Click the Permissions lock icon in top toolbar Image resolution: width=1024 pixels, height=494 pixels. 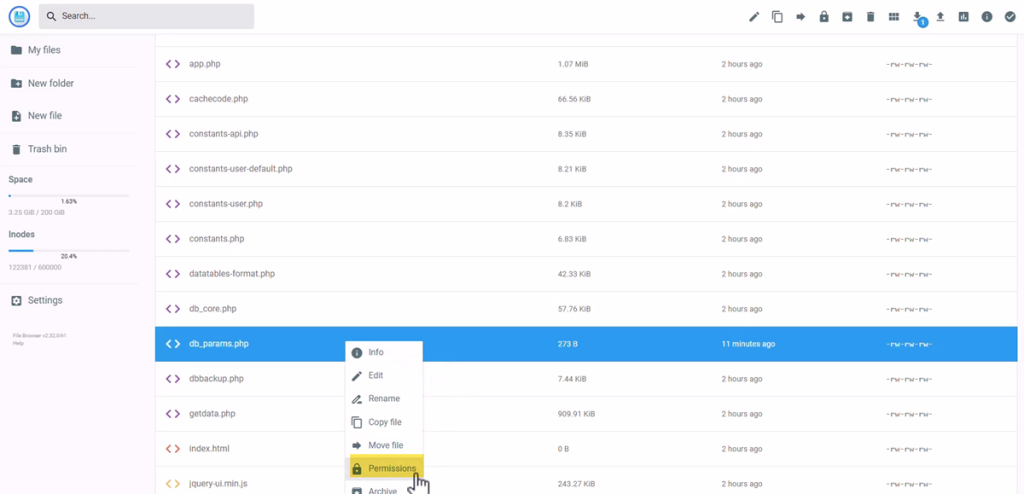[824, 17]
